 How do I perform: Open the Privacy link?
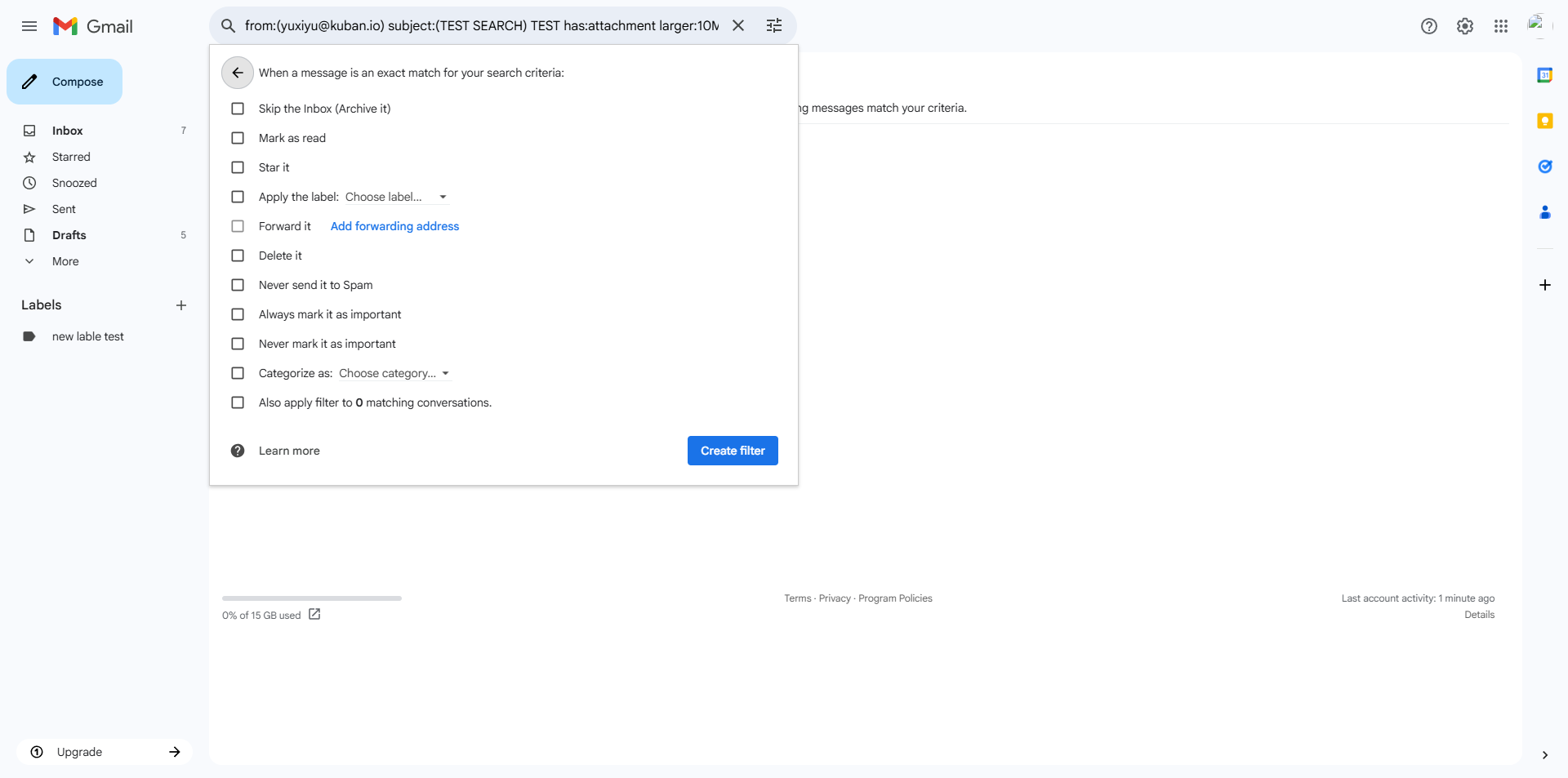click(835, 598)
